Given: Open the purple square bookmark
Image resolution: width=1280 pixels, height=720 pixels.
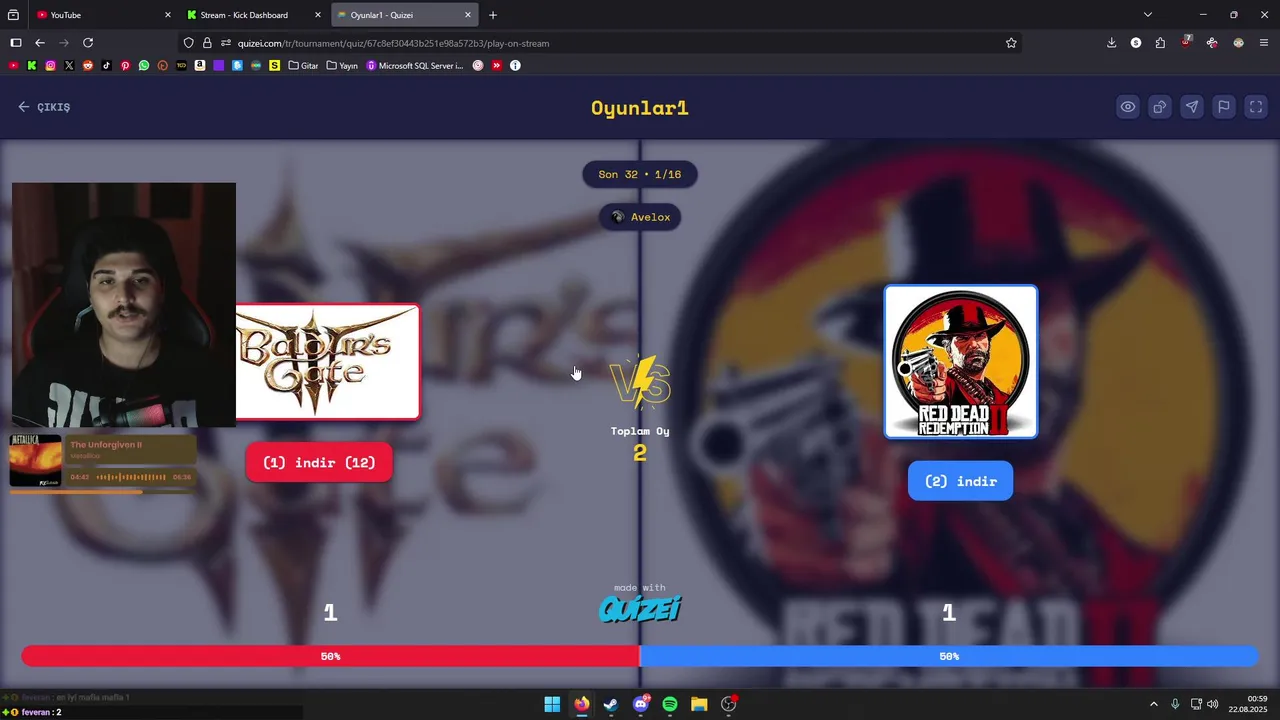Looking at the screenshot, I should click(x=219, y=66).
